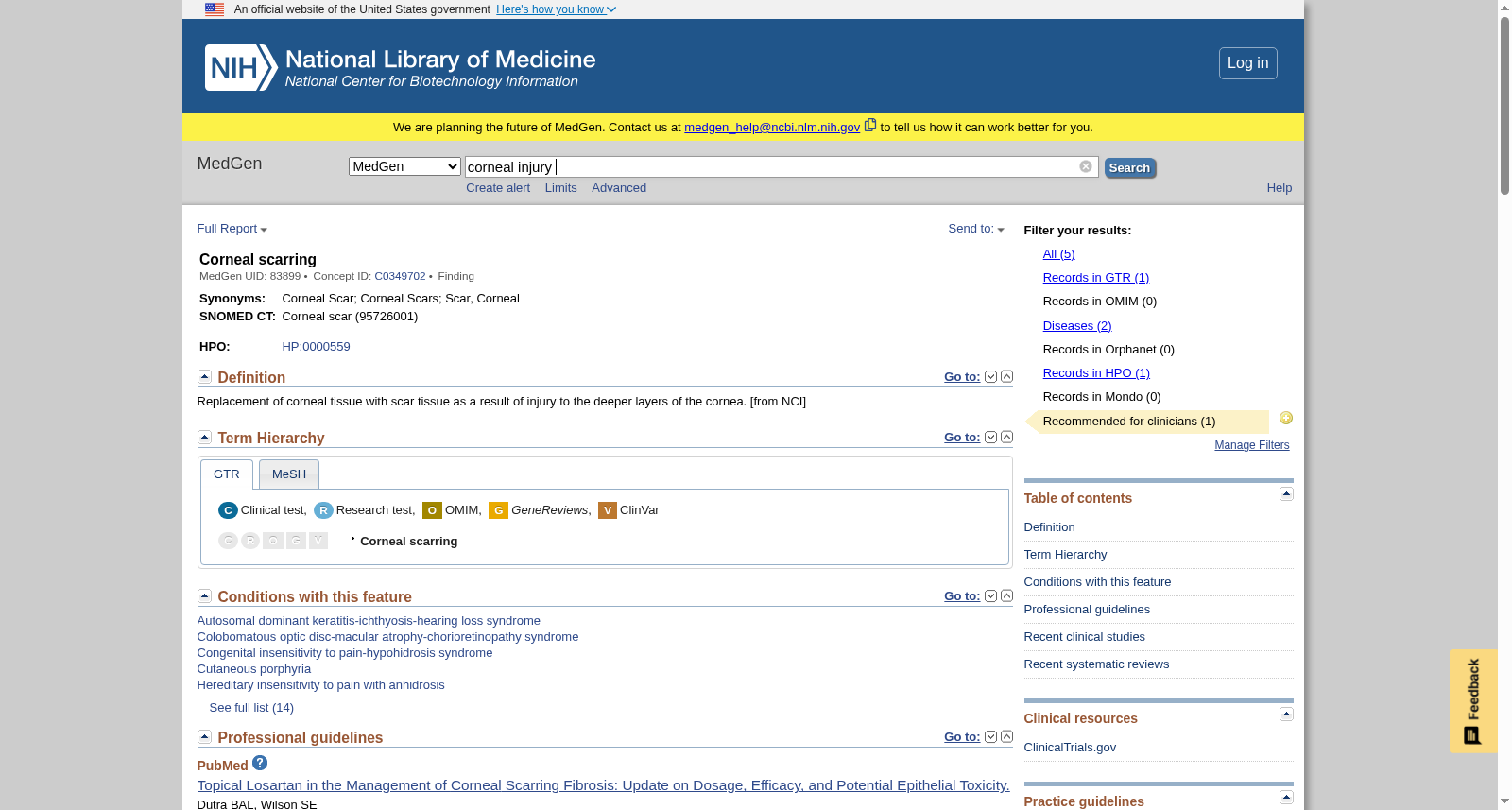Open the Full Report display dropdown
This screenshot has width=1512, height=810.
coord(232,229)
